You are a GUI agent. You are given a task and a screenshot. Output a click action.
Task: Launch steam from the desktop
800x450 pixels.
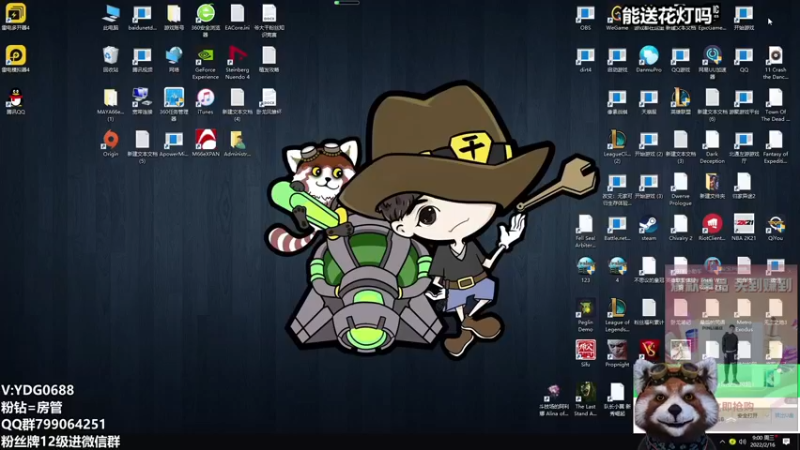(648, 228)
